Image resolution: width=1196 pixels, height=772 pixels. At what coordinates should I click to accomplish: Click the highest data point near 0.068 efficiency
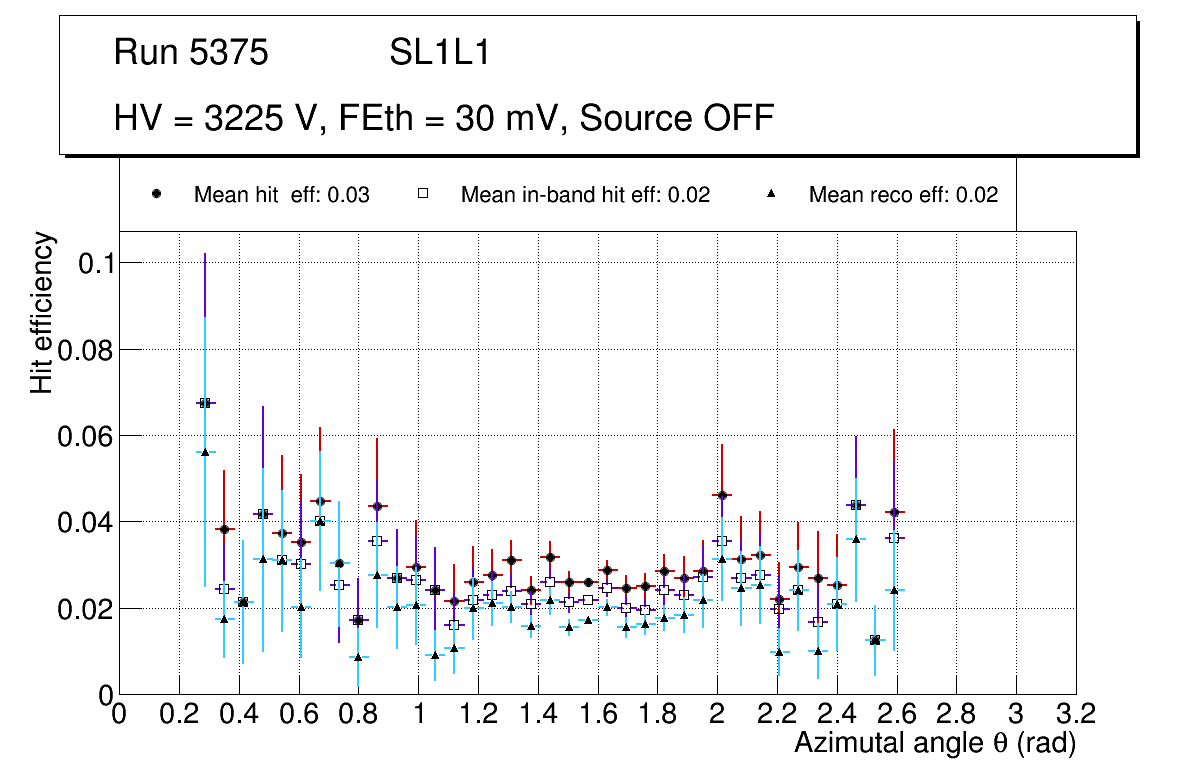point(205,403)
